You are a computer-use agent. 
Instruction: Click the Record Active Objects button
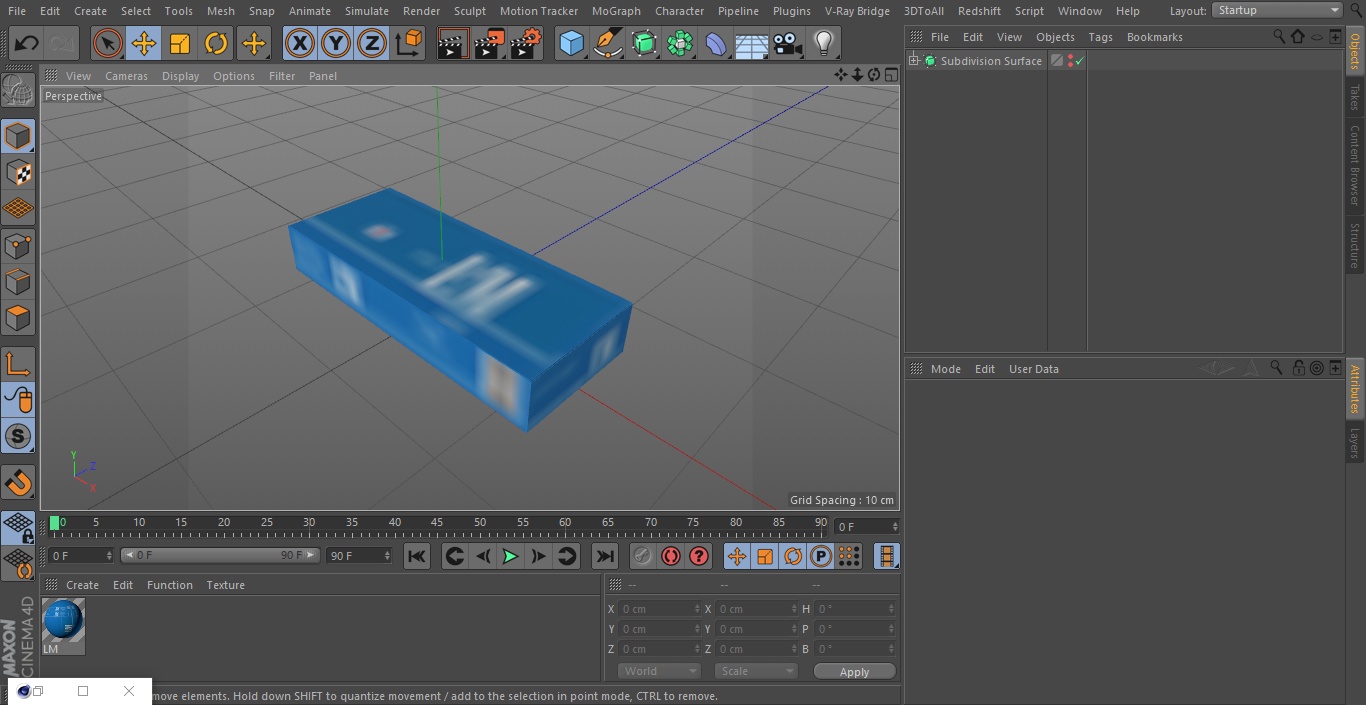click(x=643, y=556)
